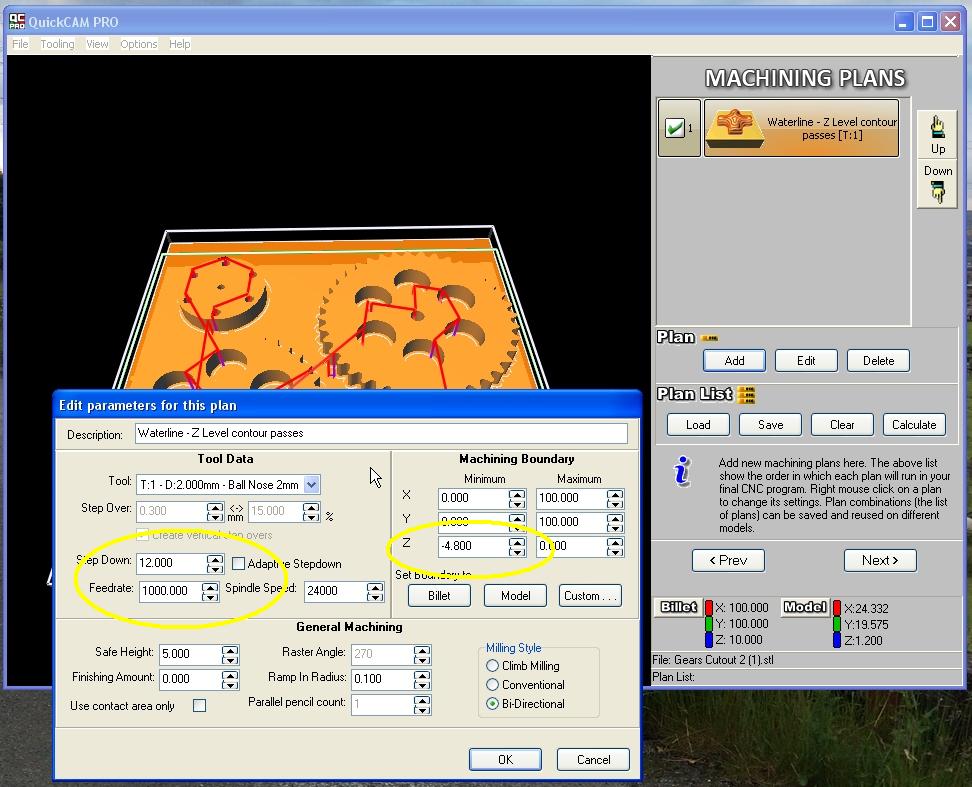Open the View menu
This screenshot has width=972, height=787.
click(x=97, y=44)
